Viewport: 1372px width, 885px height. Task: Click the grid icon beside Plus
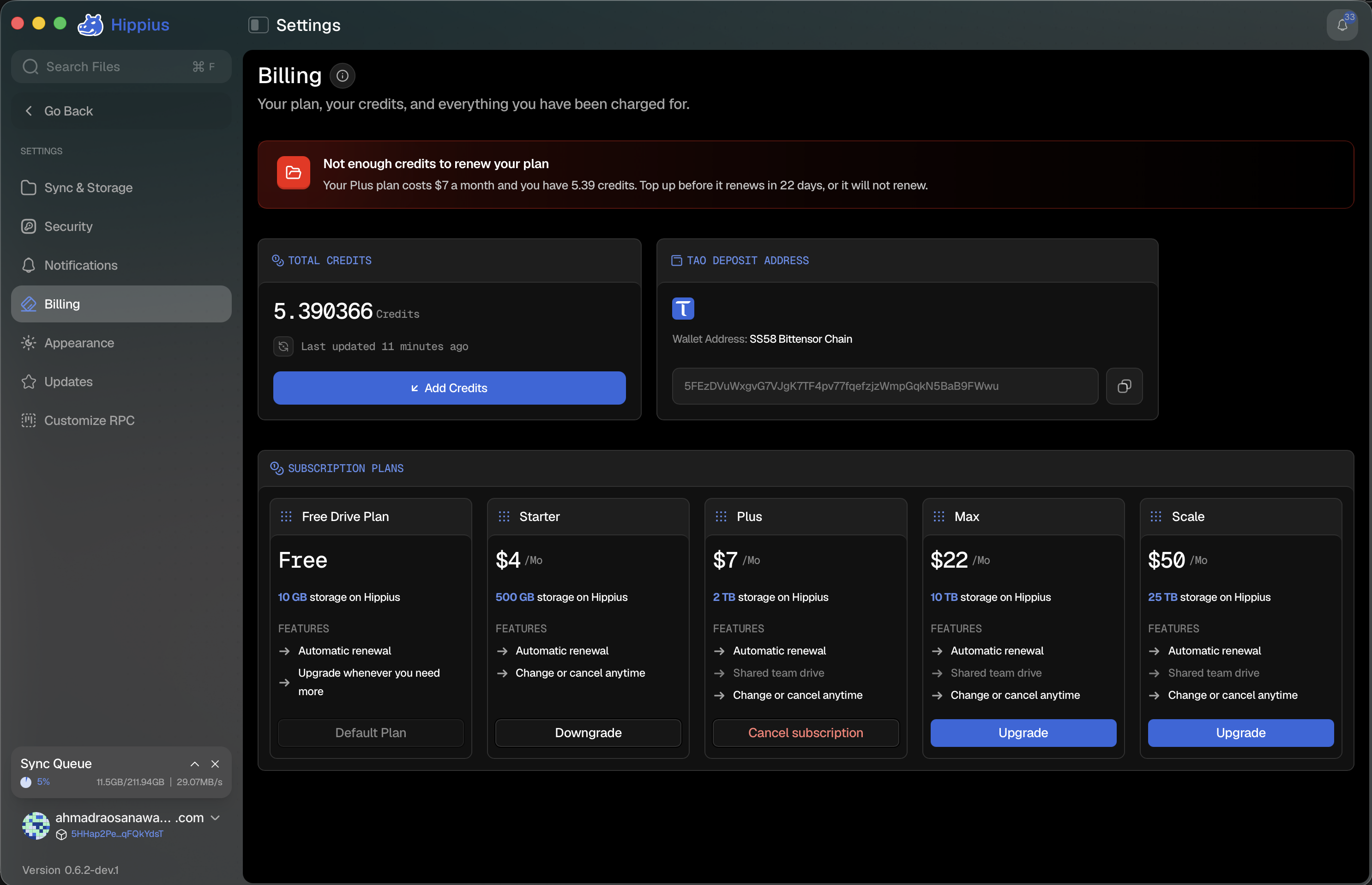[x=721, y=516]
